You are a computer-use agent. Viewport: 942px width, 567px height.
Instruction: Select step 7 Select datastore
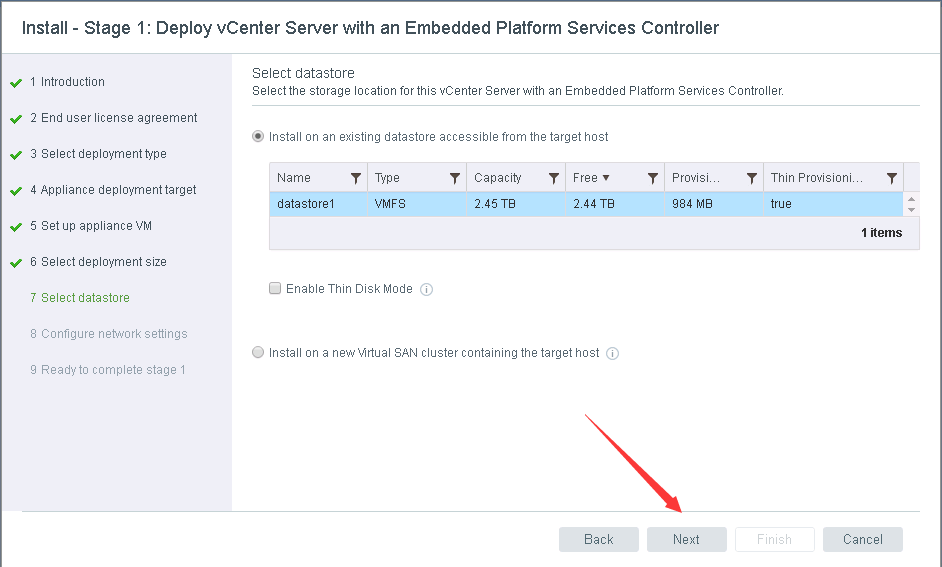[80, 298]
